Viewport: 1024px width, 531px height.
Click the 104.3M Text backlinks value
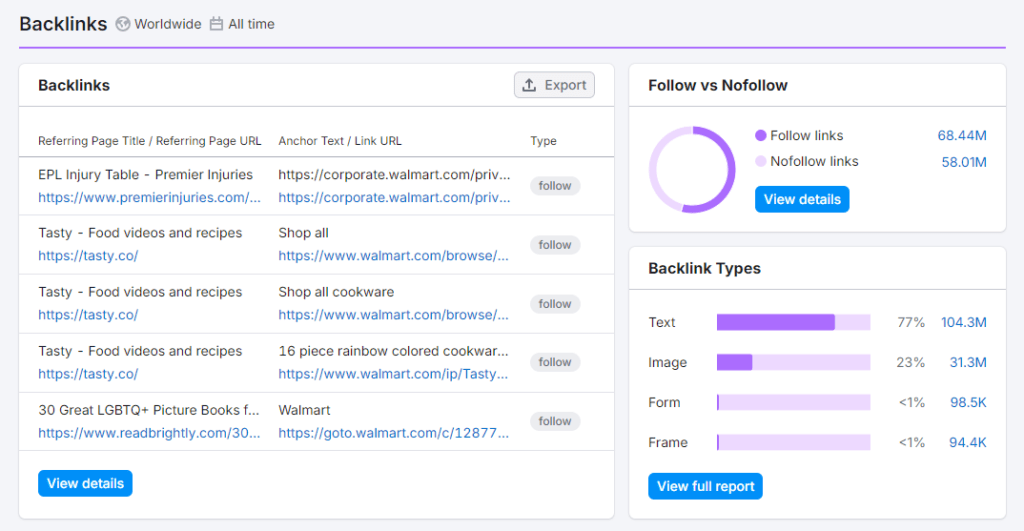963,322
